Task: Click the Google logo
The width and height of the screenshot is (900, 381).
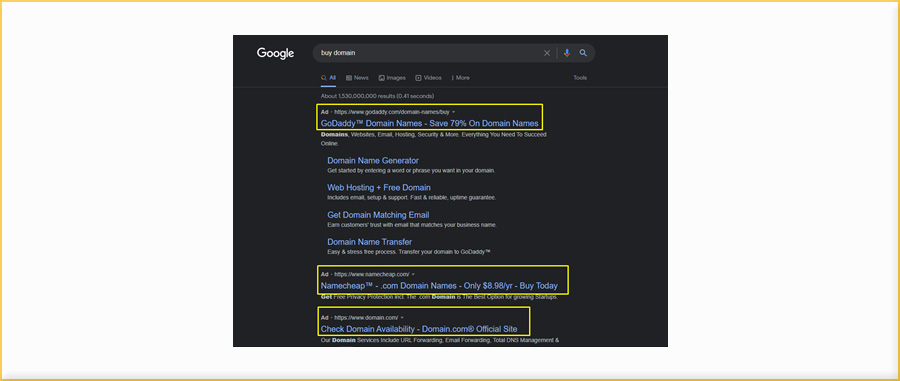Action: click(276, 53)
